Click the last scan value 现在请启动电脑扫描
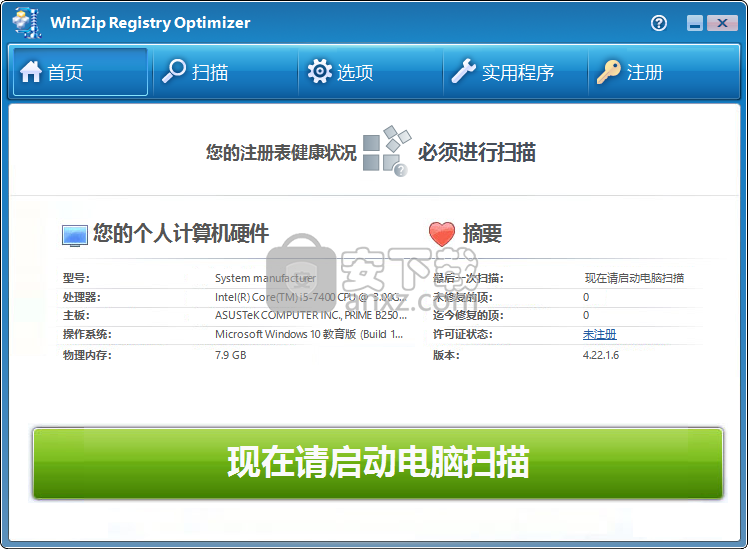 point(634,278)
